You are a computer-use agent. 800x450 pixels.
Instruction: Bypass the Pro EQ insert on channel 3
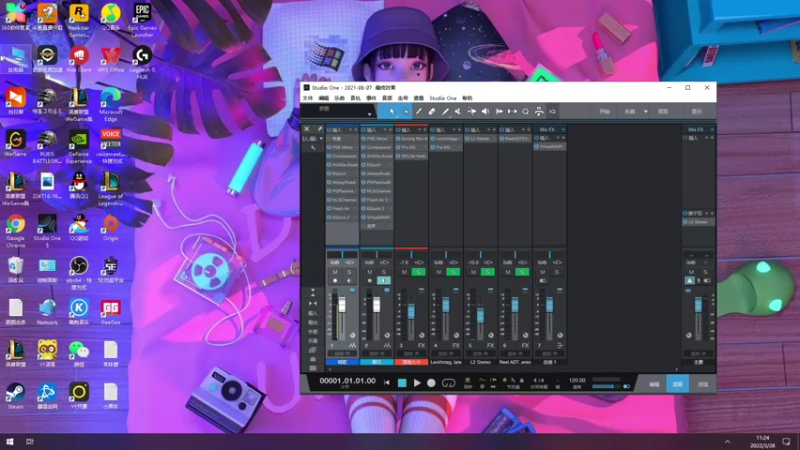click(x=398, y=147)
